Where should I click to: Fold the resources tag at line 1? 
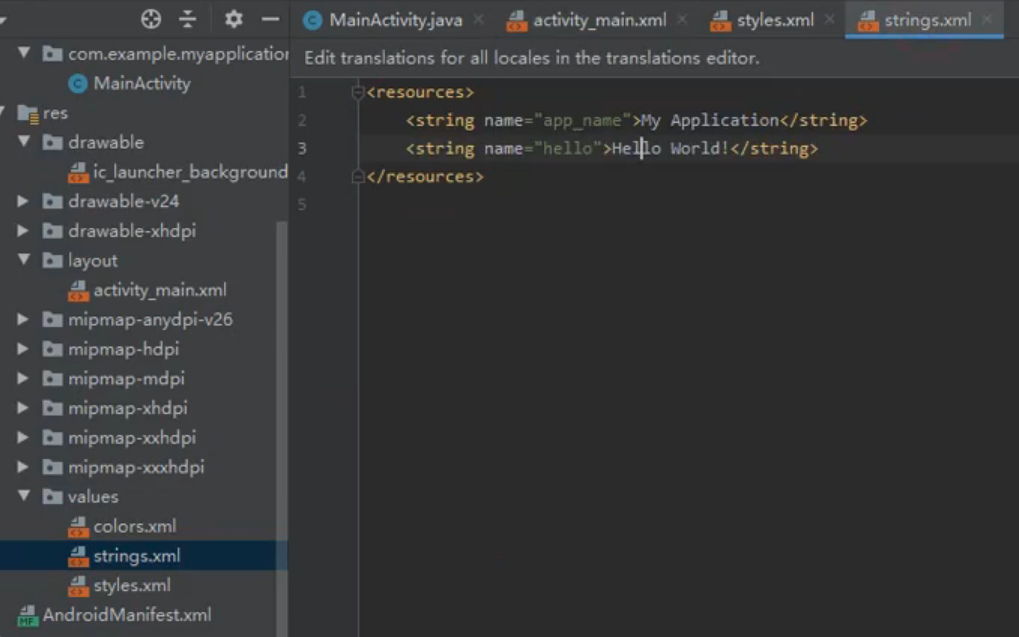pyautogui.click(x=357, y=92)
